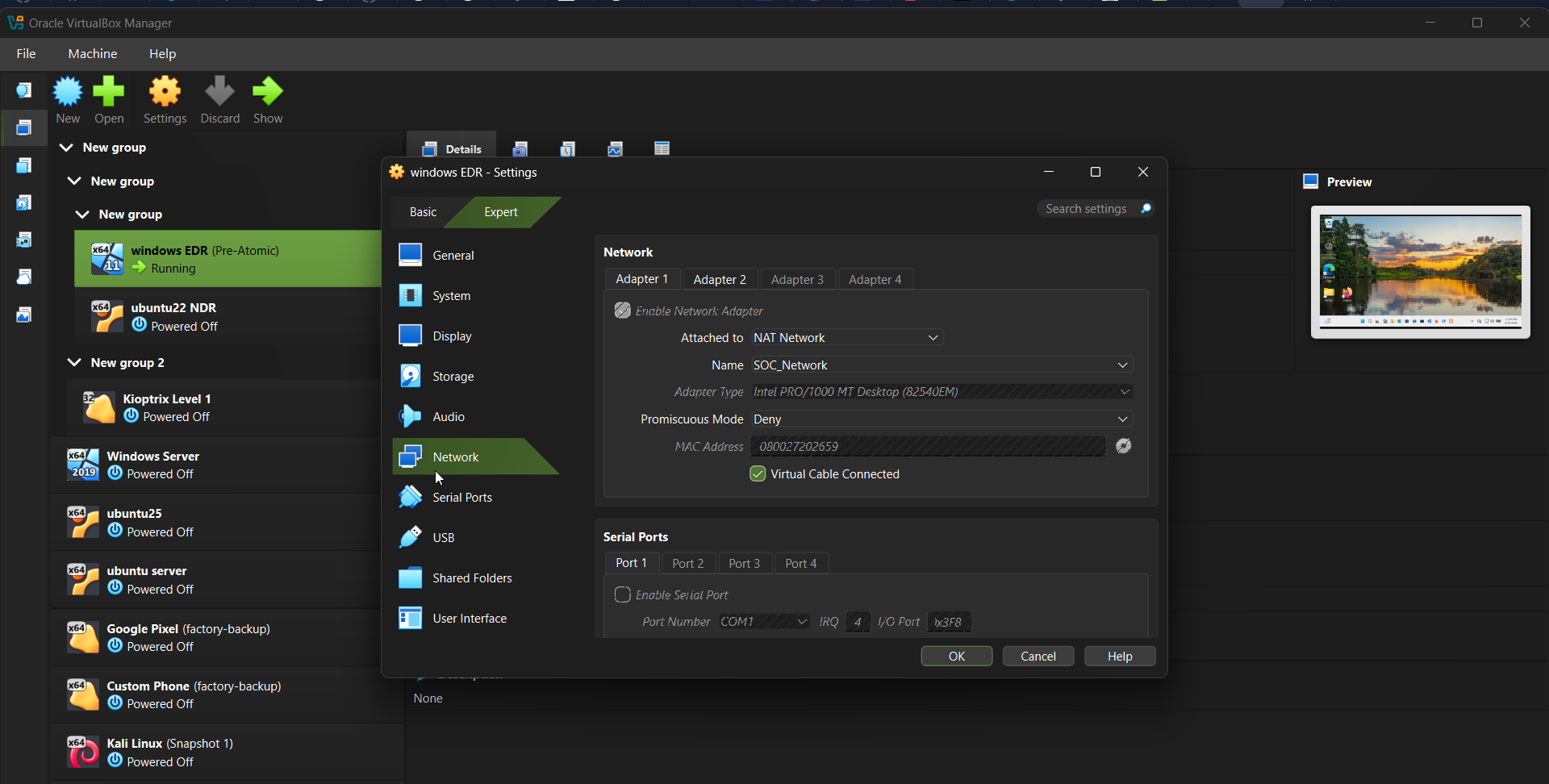Open the Attached to dropdown

click(847, 338)
